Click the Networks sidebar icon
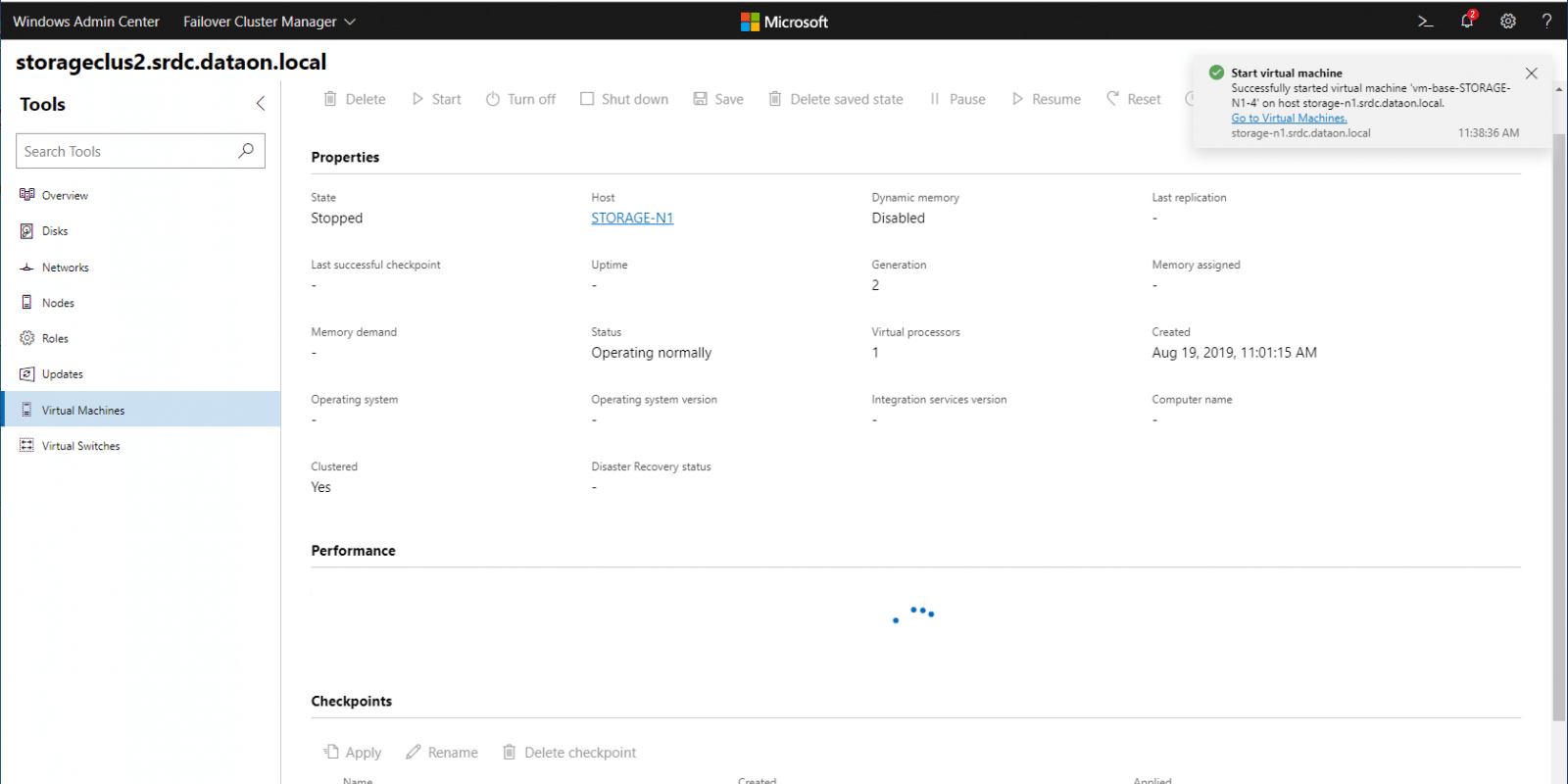The height and width of the screenshot is (784, 1568). [26, 267]
